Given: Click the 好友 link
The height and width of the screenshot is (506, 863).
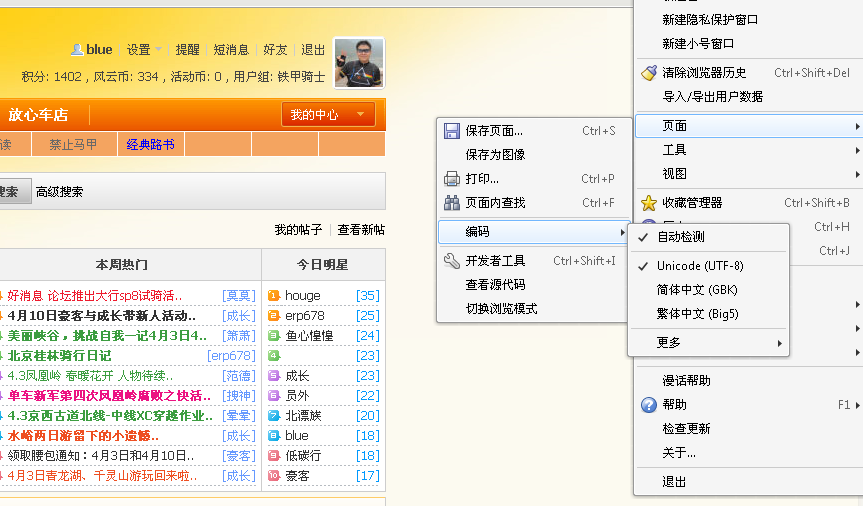Looking at the screenshot, I should [x=275, y=50].
